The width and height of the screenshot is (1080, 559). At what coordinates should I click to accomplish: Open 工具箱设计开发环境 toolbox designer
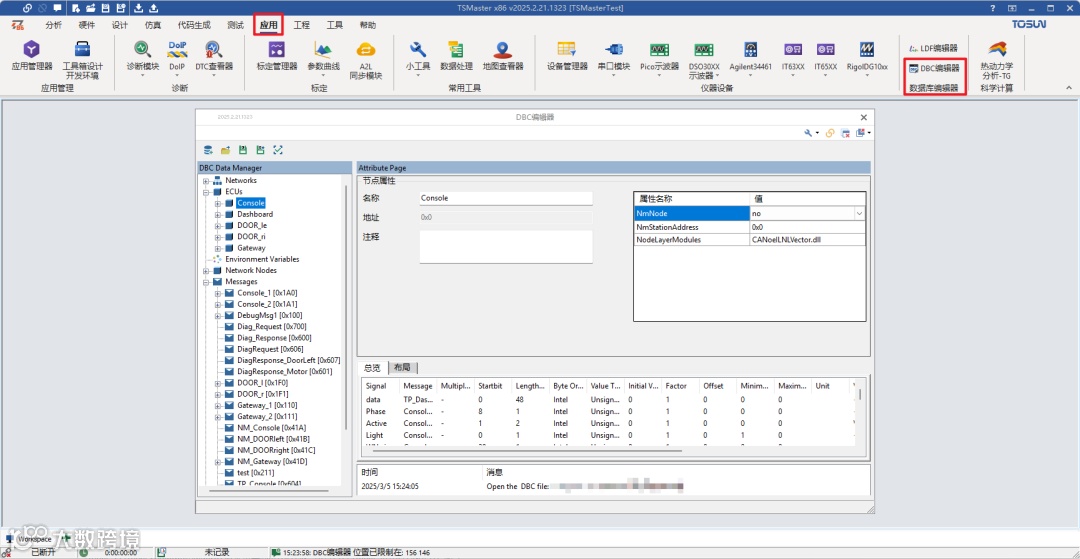coord(83,61)
